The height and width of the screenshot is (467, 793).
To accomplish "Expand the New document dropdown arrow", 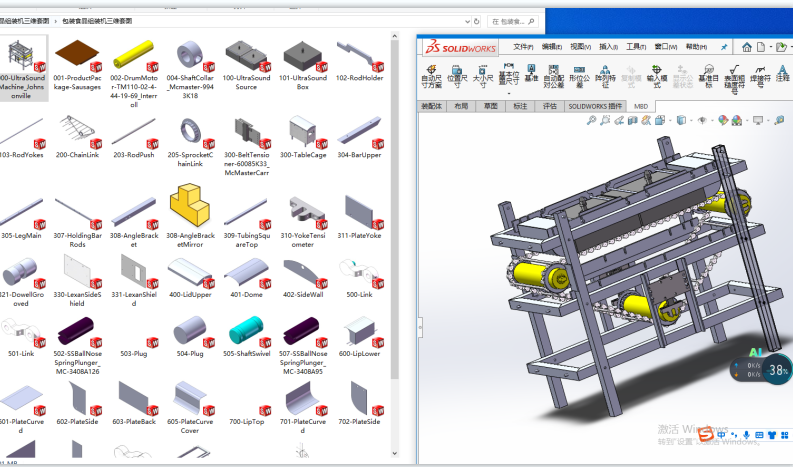I will (x=770, y=47).
